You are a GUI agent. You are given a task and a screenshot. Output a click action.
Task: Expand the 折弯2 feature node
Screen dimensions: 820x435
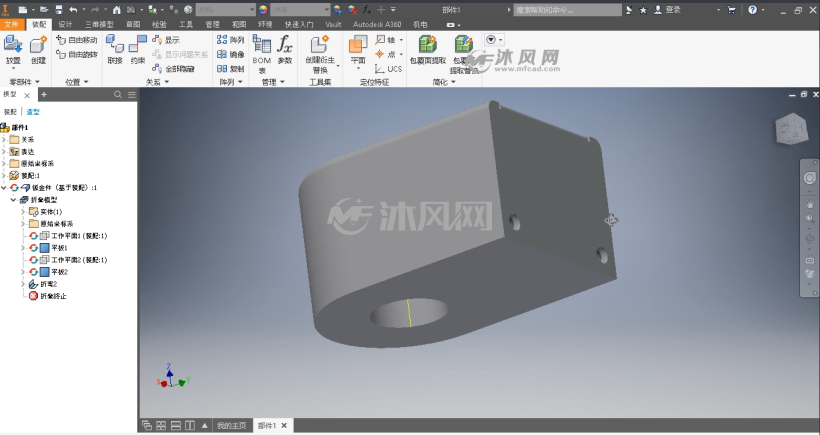click(23, 283)
